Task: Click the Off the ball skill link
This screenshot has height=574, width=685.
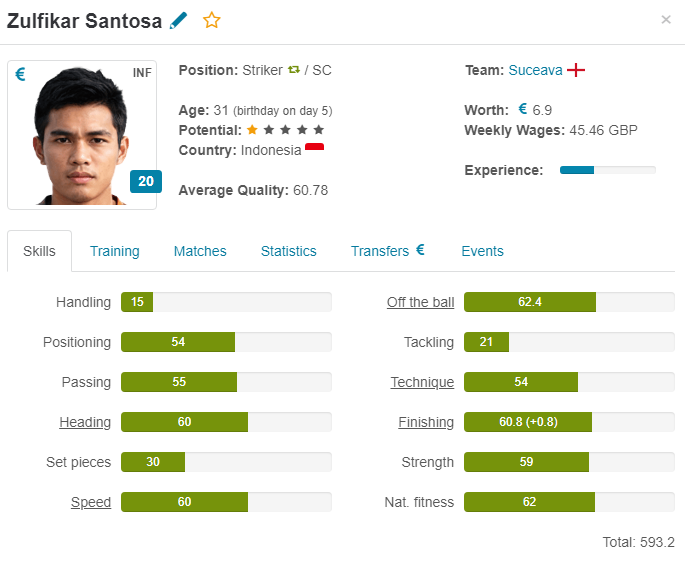Action: (420, 302)
